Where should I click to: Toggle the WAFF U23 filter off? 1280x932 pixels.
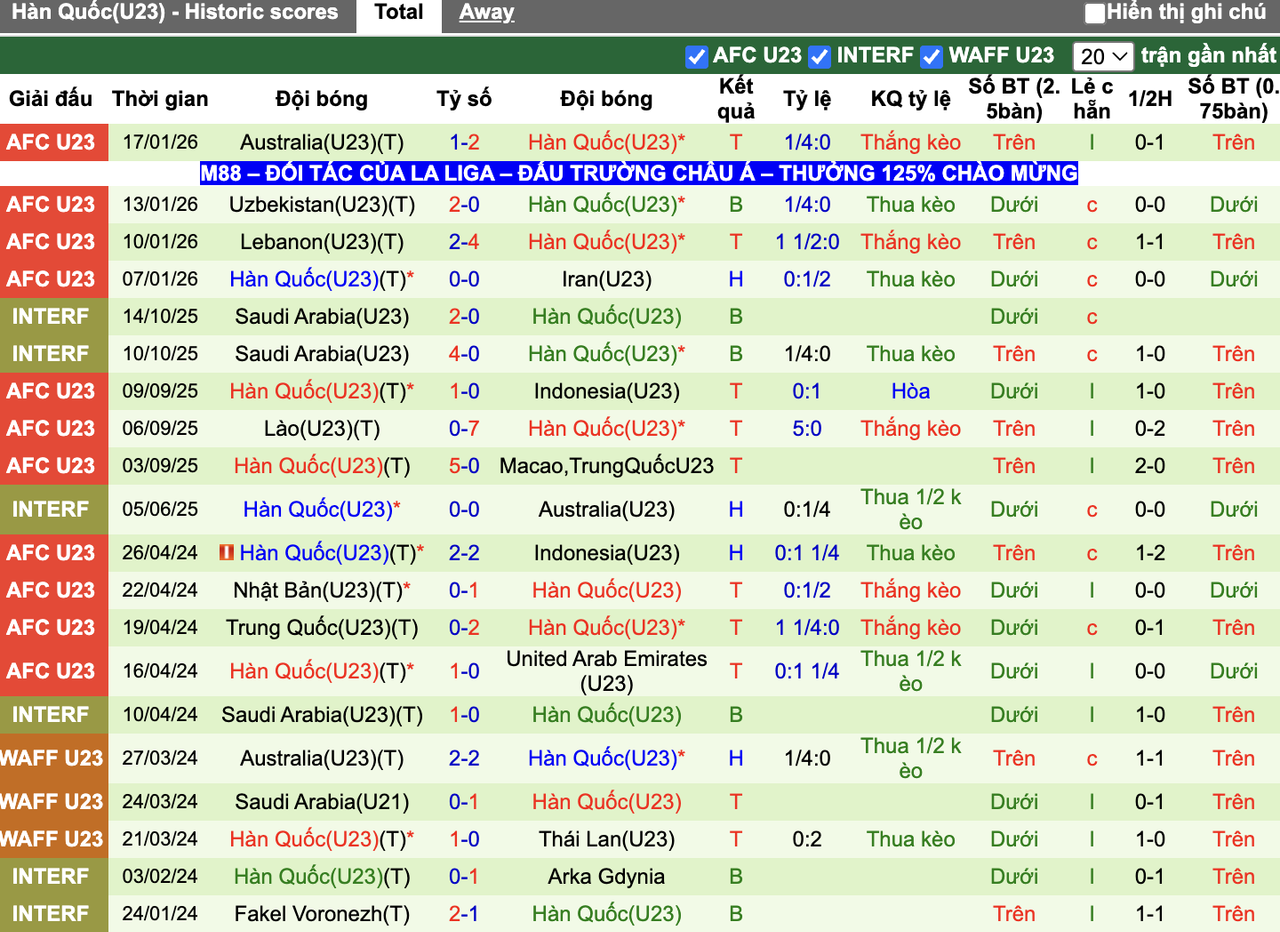tap(931, 57)
